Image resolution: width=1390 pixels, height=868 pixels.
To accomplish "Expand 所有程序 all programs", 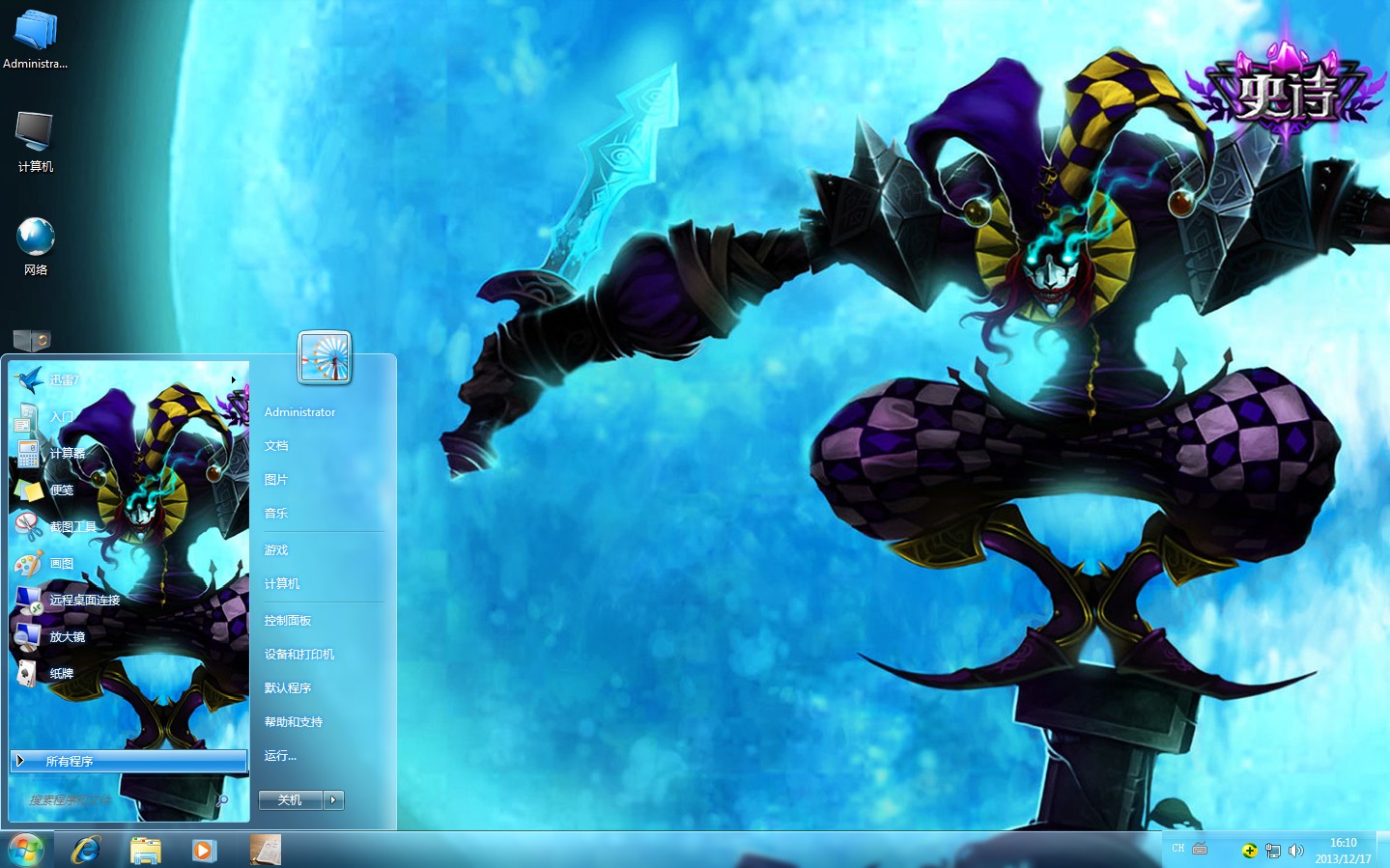I will (128, 761).
